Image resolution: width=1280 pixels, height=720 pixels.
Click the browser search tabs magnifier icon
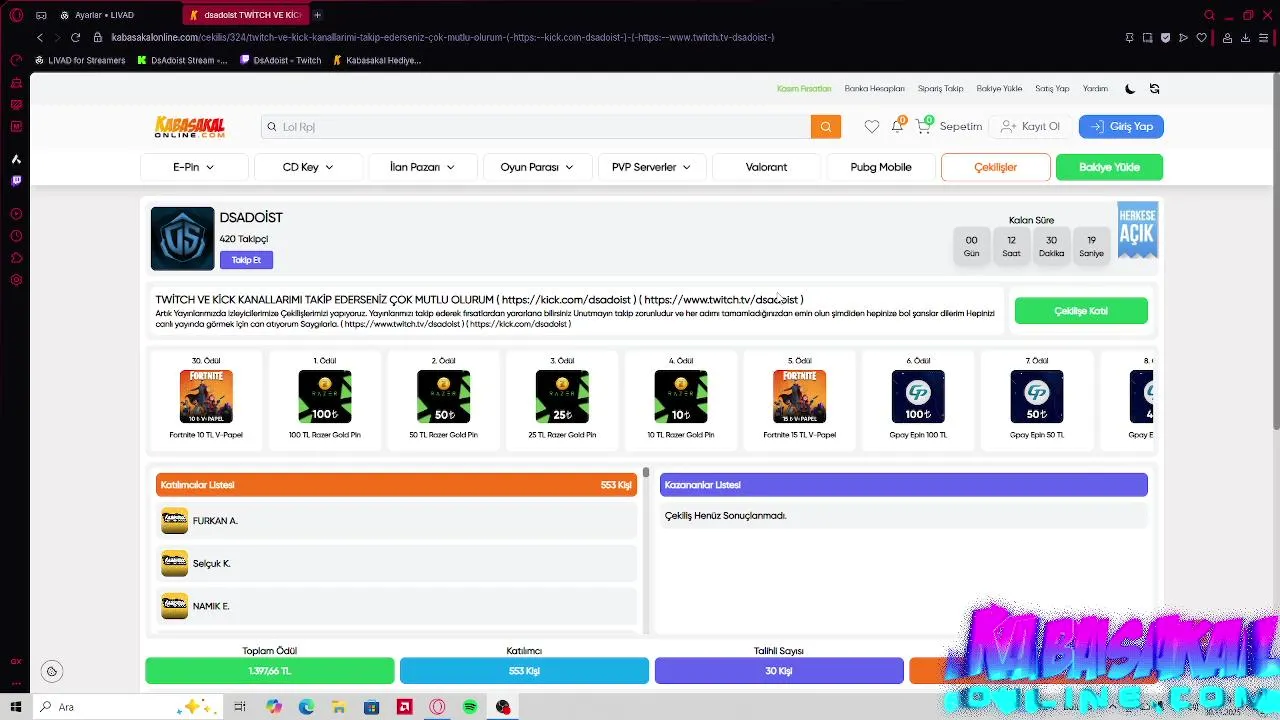[x=1209, y=15]
